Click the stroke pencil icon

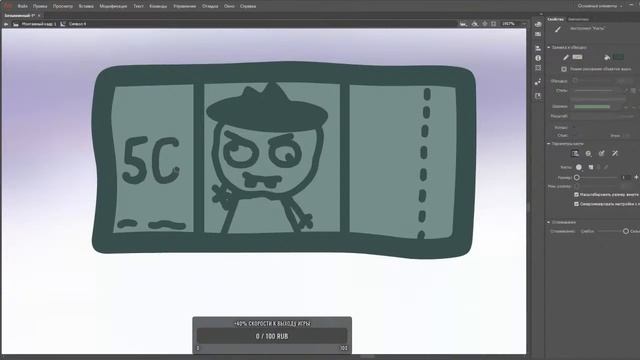pos(566,58)
